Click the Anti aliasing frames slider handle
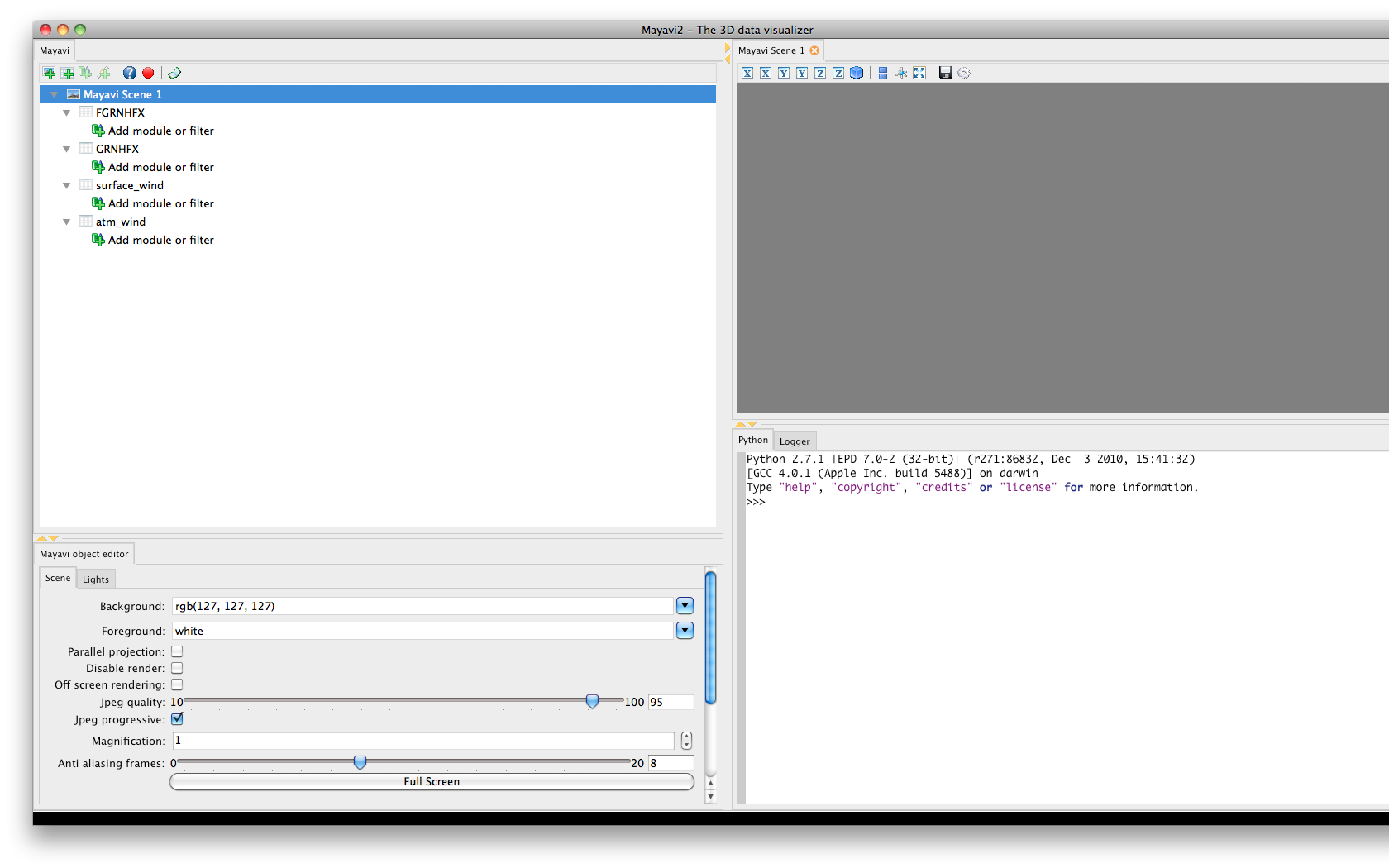Viewport: 1389px width, 868px height. [360, 762]
